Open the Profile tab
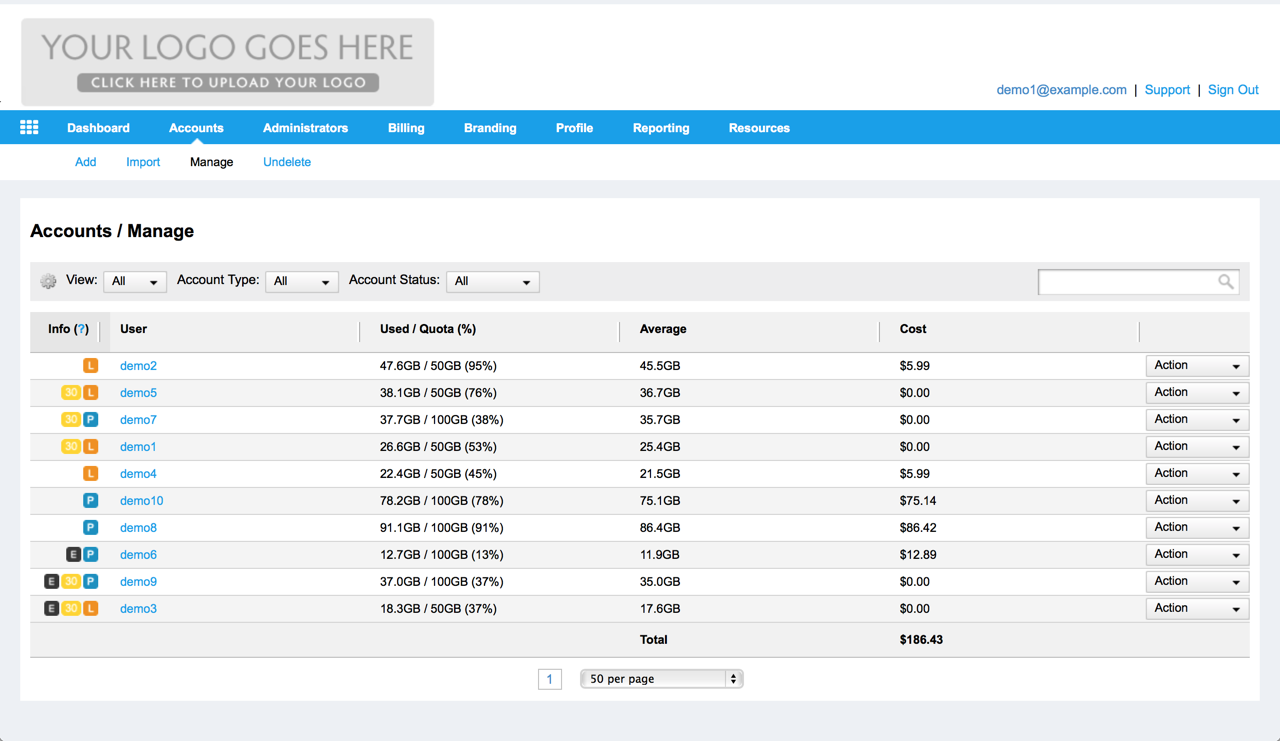The width and height of the screenshot is (1280, 741). pyautogui.click(x=574, y=128)
